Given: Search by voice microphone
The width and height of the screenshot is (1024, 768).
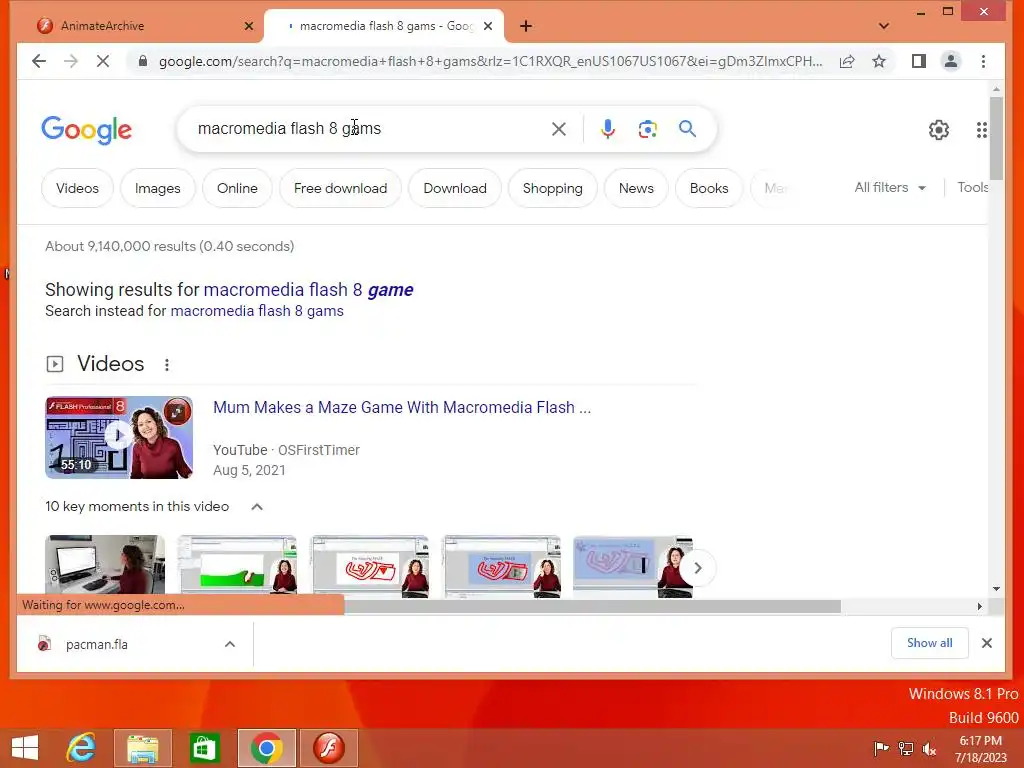Looking at the screenshot, I should point(607,129).
